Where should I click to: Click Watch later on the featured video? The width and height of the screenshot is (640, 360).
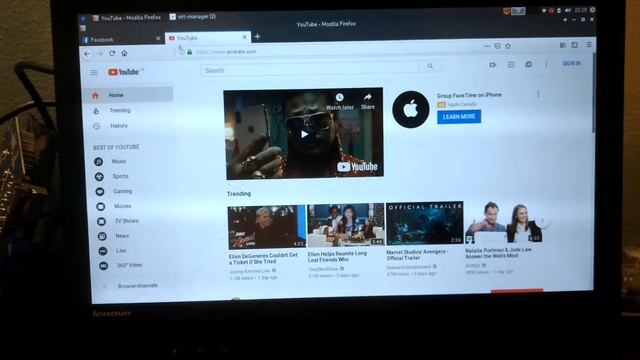pyautogui.click(x=340, y=101)
